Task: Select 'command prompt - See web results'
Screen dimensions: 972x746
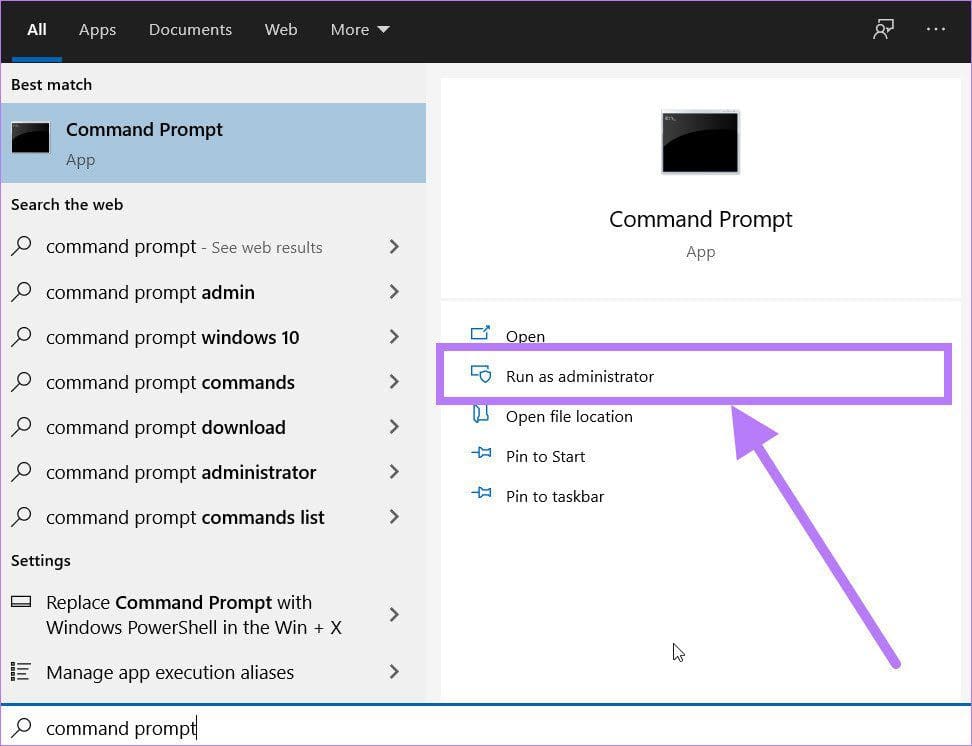Action: click(213, 247)
